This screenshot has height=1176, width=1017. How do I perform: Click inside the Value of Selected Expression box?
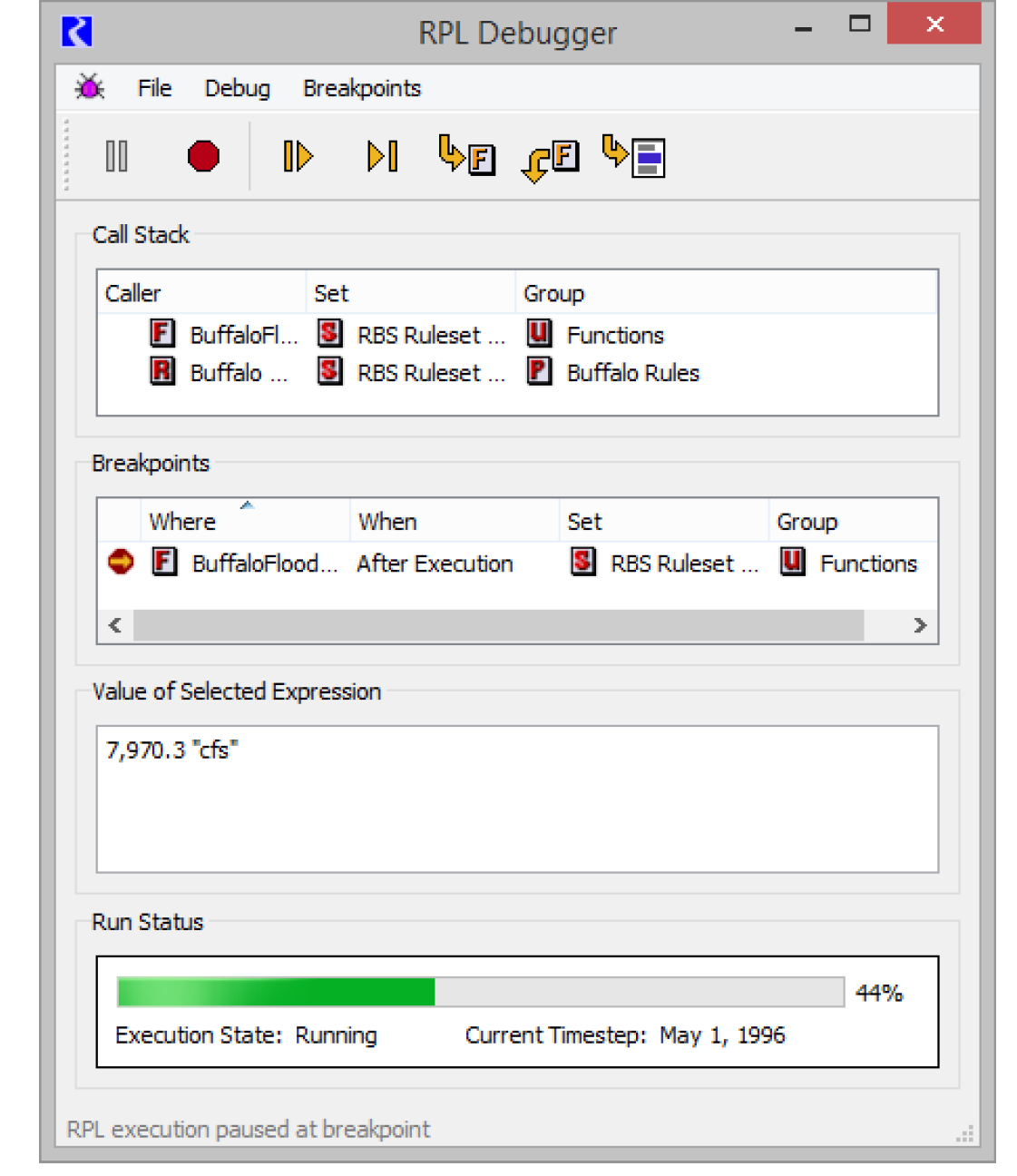pos(517,808)
